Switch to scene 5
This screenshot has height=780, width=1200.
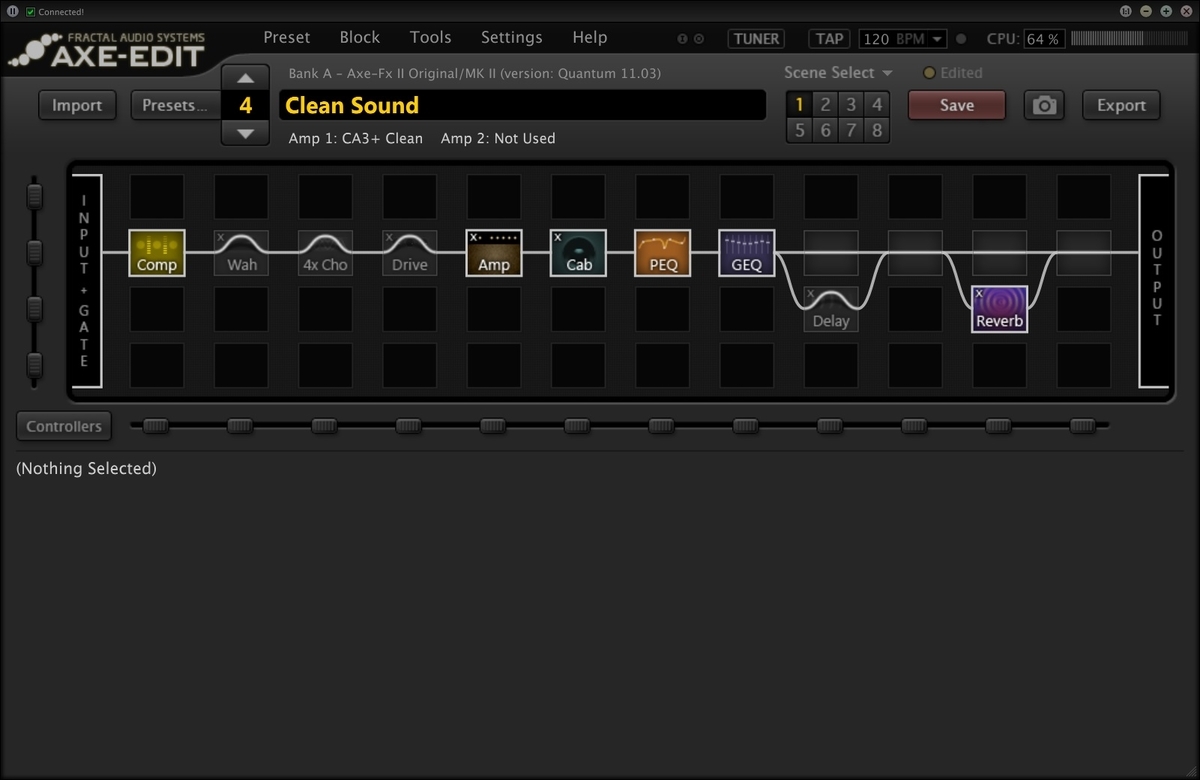pos(799,130)
